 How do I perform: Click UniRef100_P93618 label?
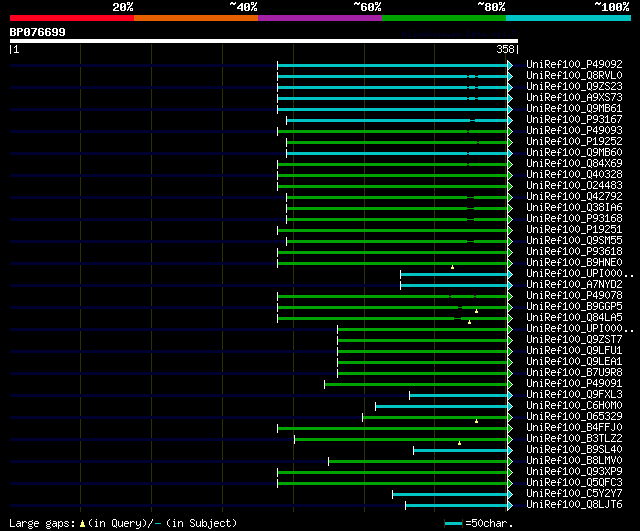click(x=574, y=252)
